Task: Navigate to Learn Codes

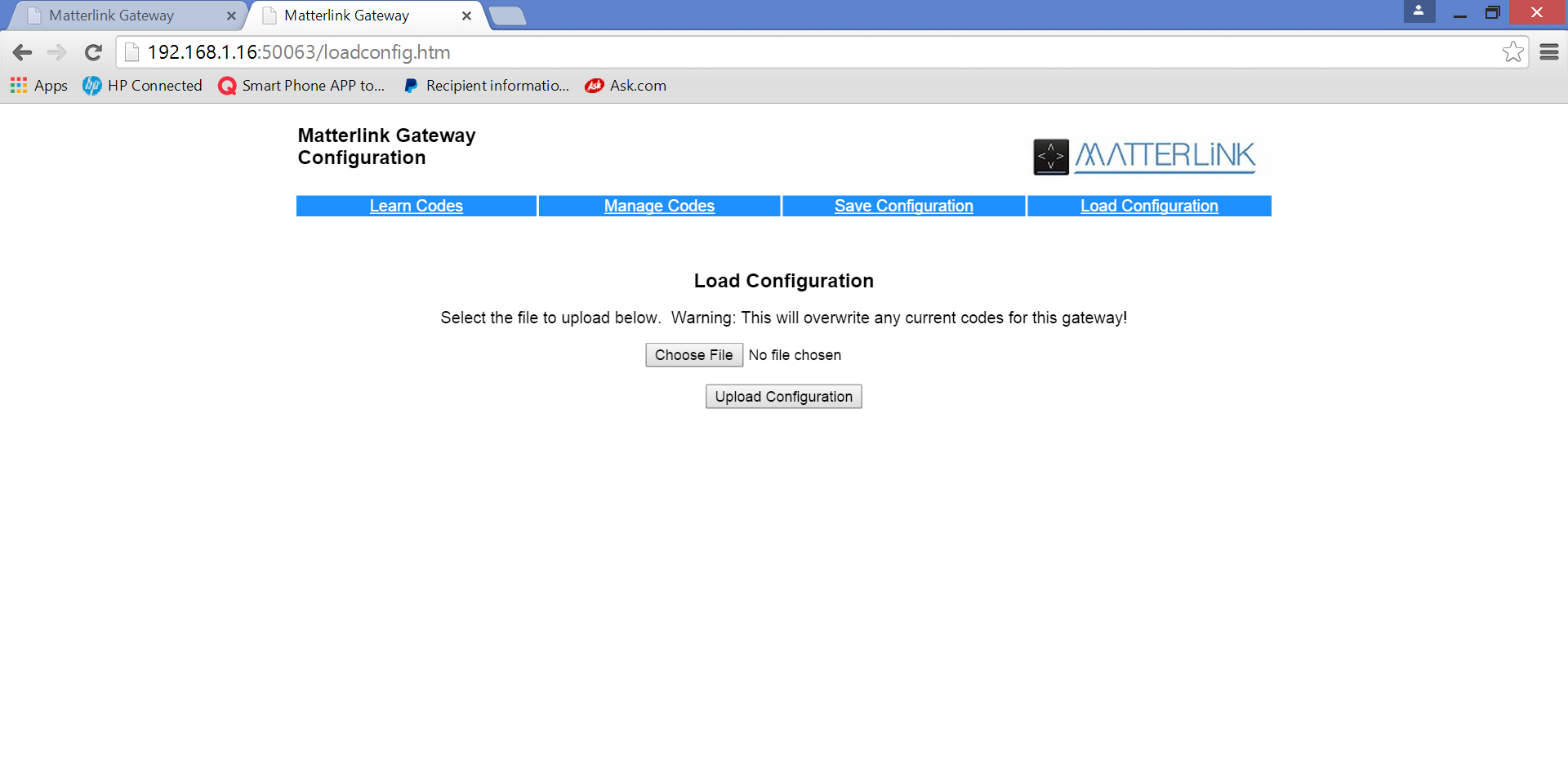Action: pyautogui.click(x=416, y=206)
